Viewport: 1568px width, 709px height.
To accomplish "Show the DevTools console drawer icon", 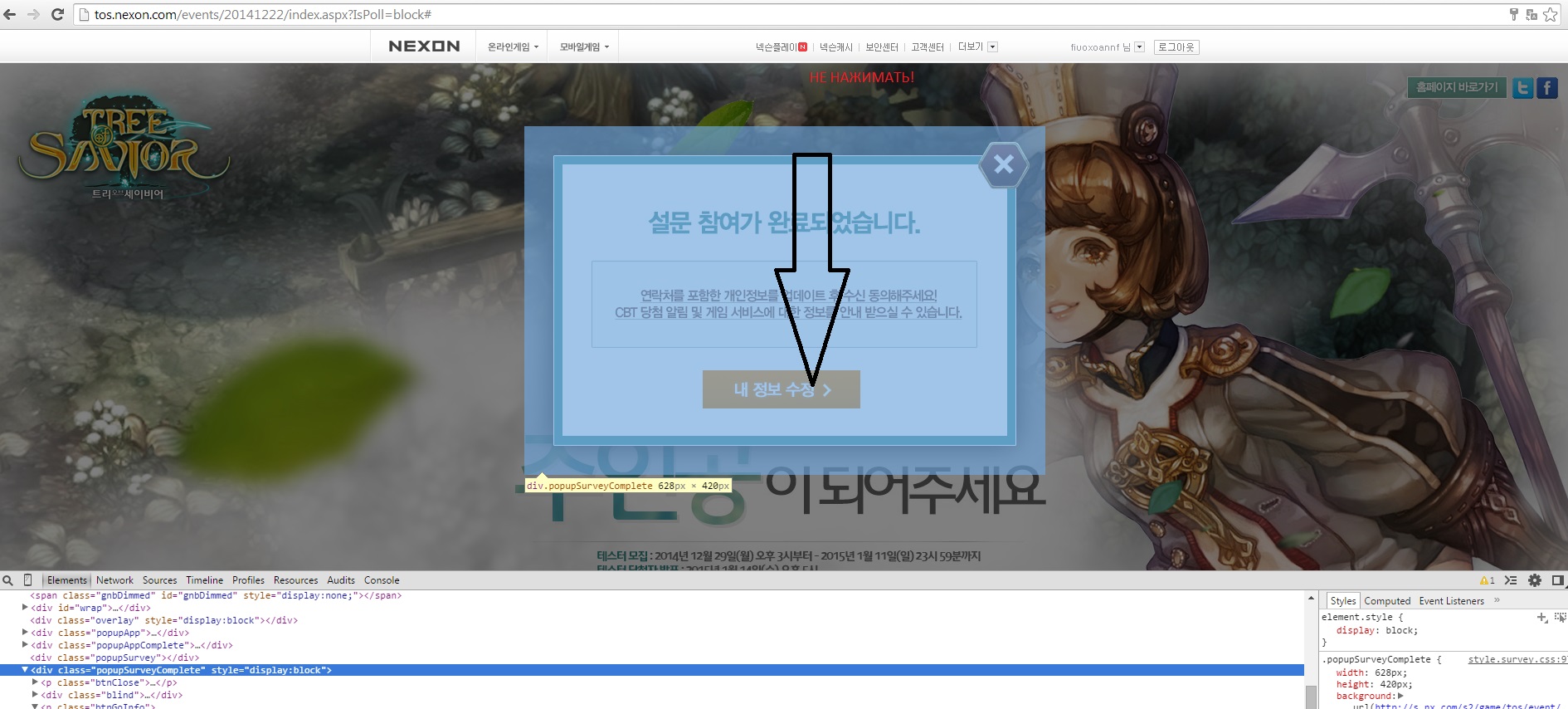I will (x=1511, y=580).
